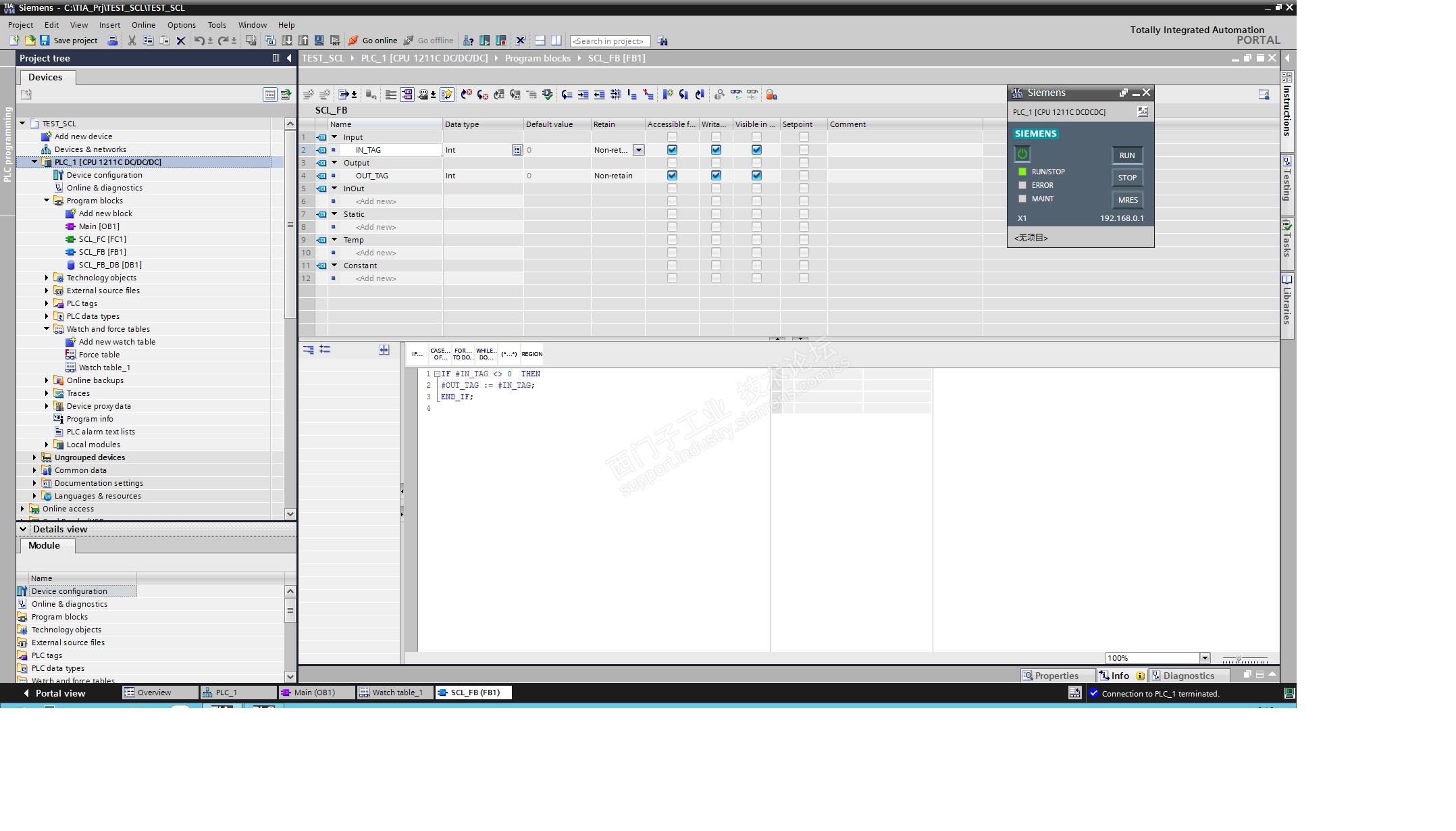Click the power icon in PLCSIM panel
1456x831 pixels.
[x=1022, y=154]
